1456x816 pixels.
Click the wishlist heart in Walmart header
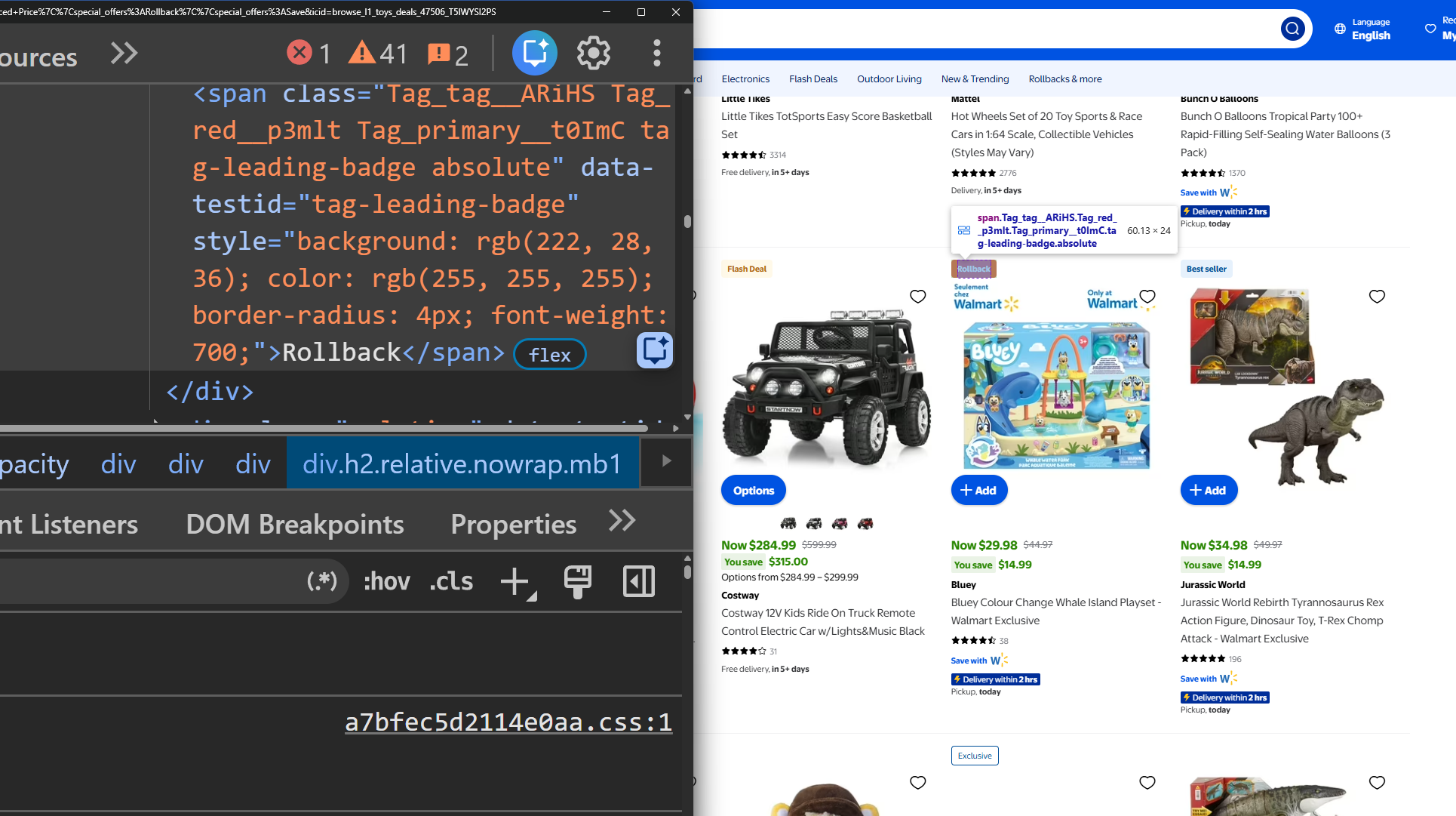[1430, 29]
